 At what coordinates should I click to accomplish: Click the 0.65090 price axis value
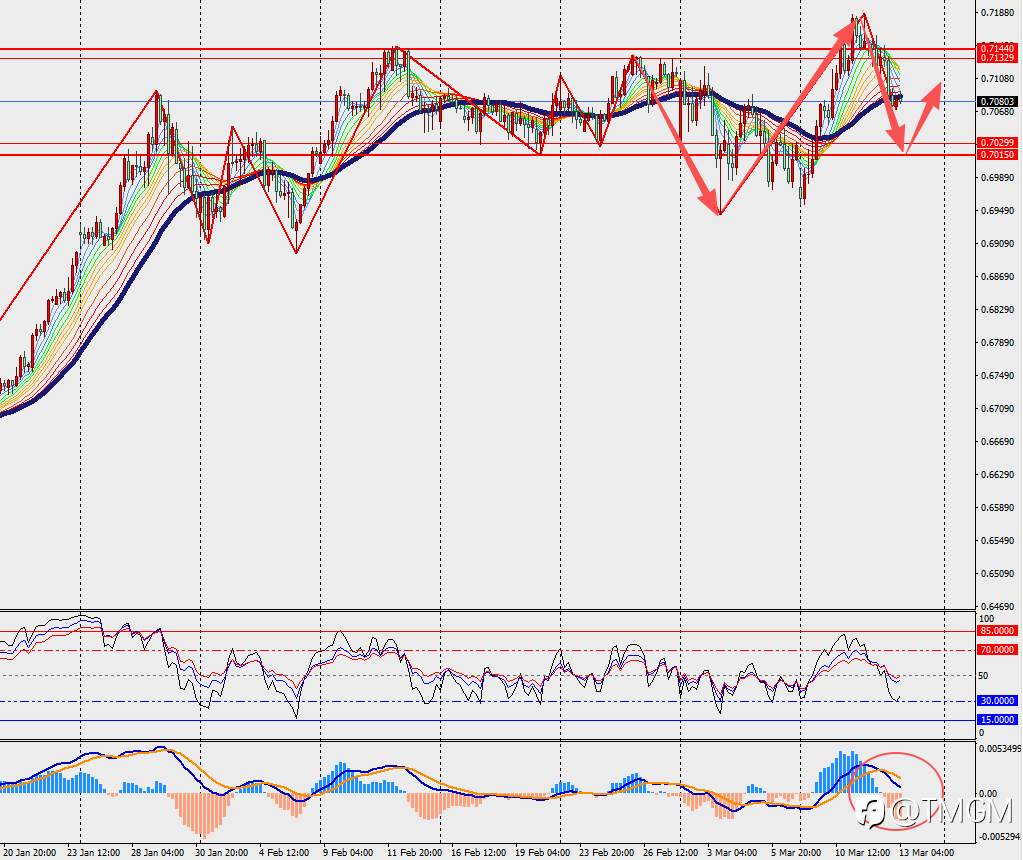click(x=998, y=574)
